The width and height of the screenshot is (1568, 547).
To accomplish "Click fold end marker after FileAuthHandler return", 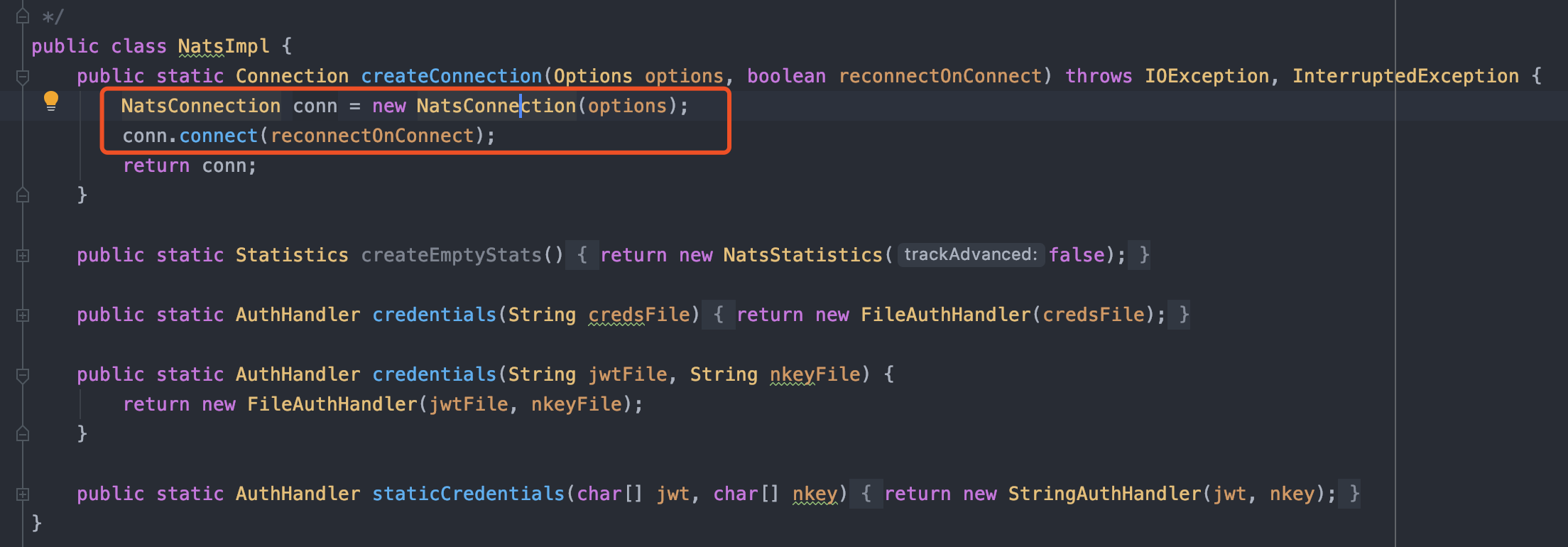I will (x=23, y=433).
